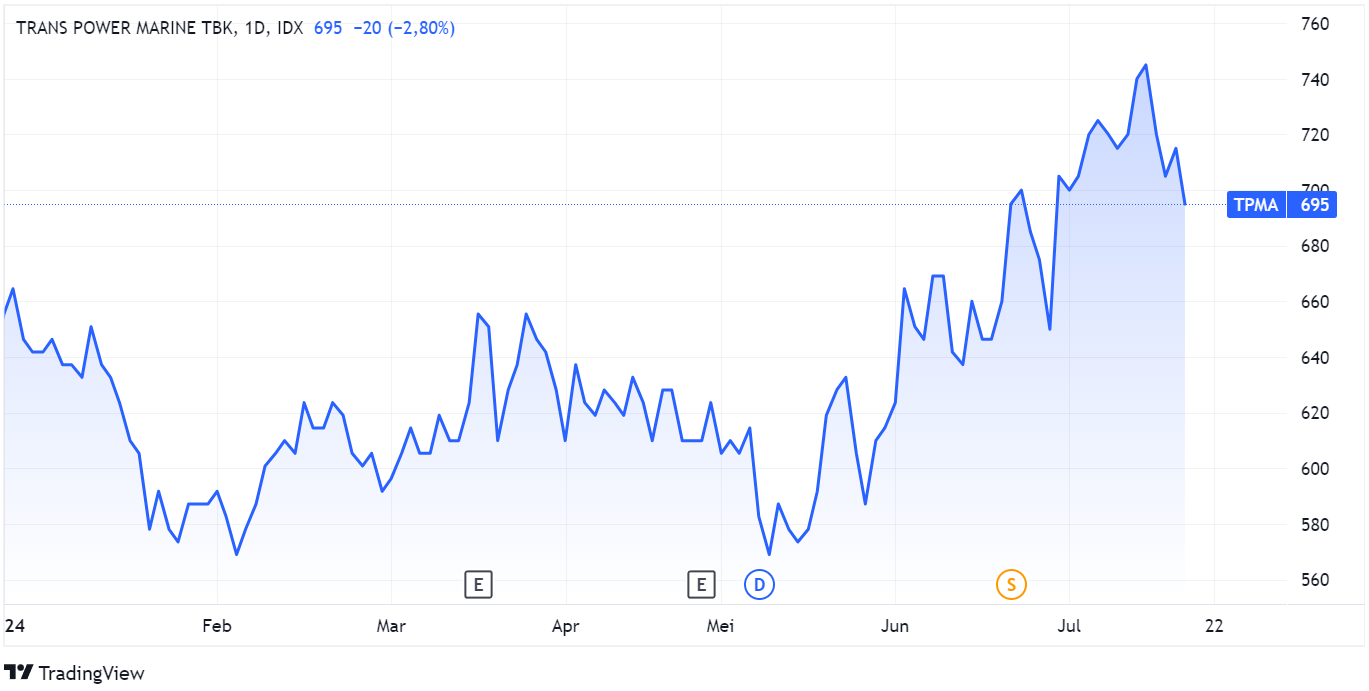This screenshot has width=1369, height=691.
Task: Click the 600 price axis label
Action: [x=1314, y=469]
